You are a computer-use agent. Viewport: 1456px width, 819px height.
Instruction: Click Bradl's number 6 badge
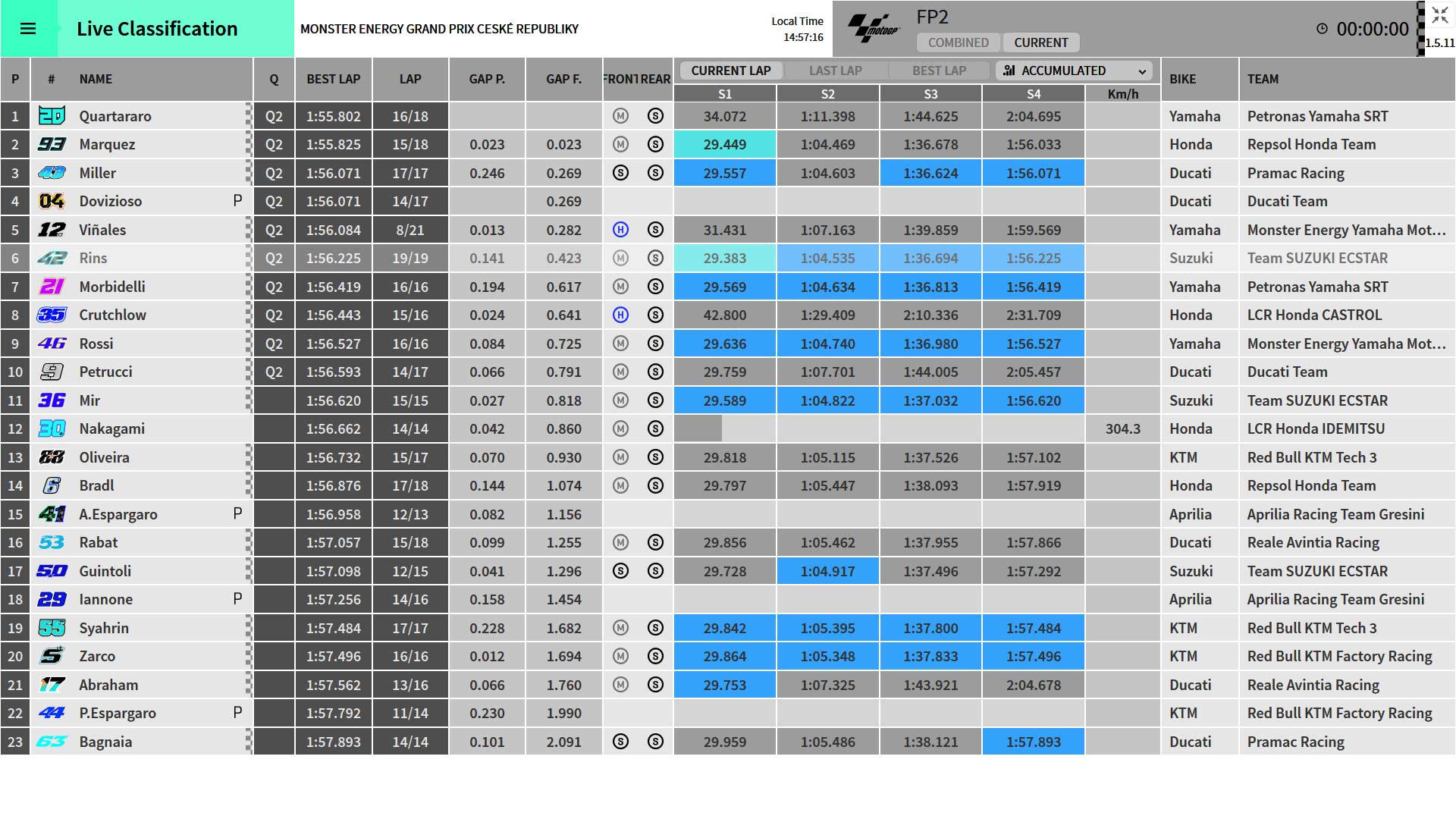(52, 485)
